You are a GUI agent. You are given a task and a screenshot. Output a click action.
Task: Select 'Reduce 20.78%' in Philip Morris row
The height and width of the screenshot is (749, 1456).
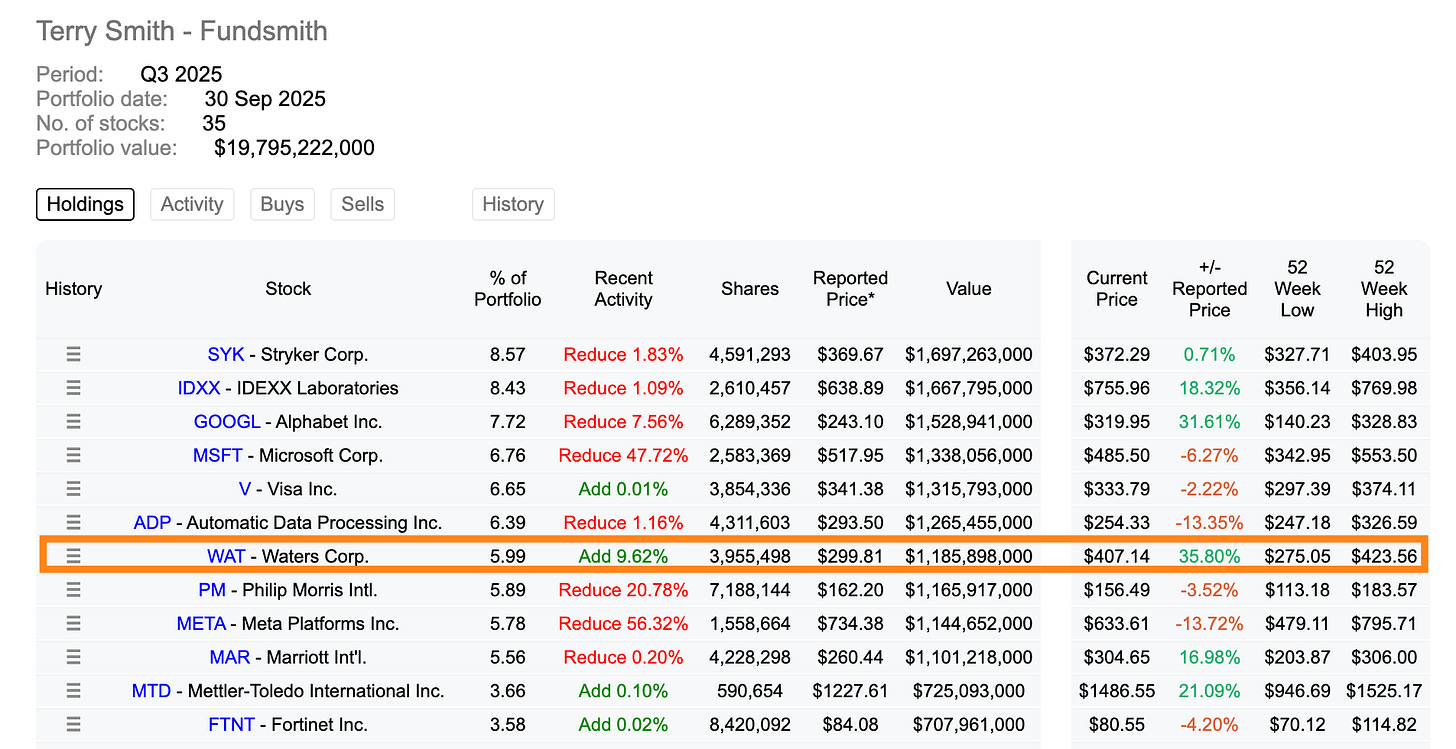tap(623, 590)
